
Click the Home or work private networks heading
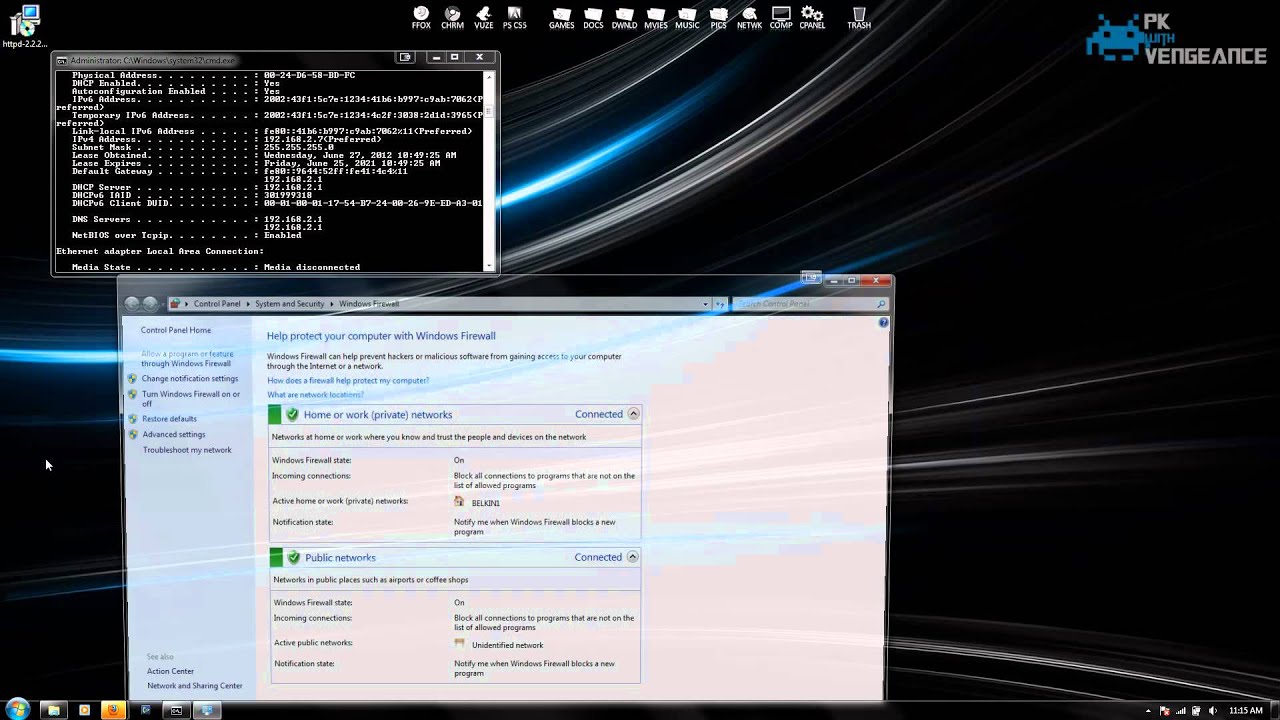pyautogui.click(x=378, y=415)
